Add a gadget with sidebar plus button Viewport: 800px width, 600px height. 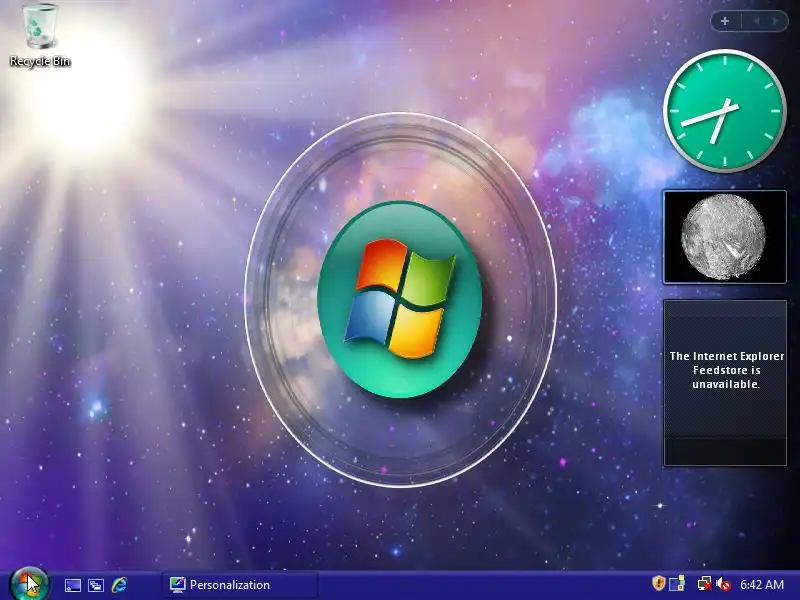(x=725, y=21)
